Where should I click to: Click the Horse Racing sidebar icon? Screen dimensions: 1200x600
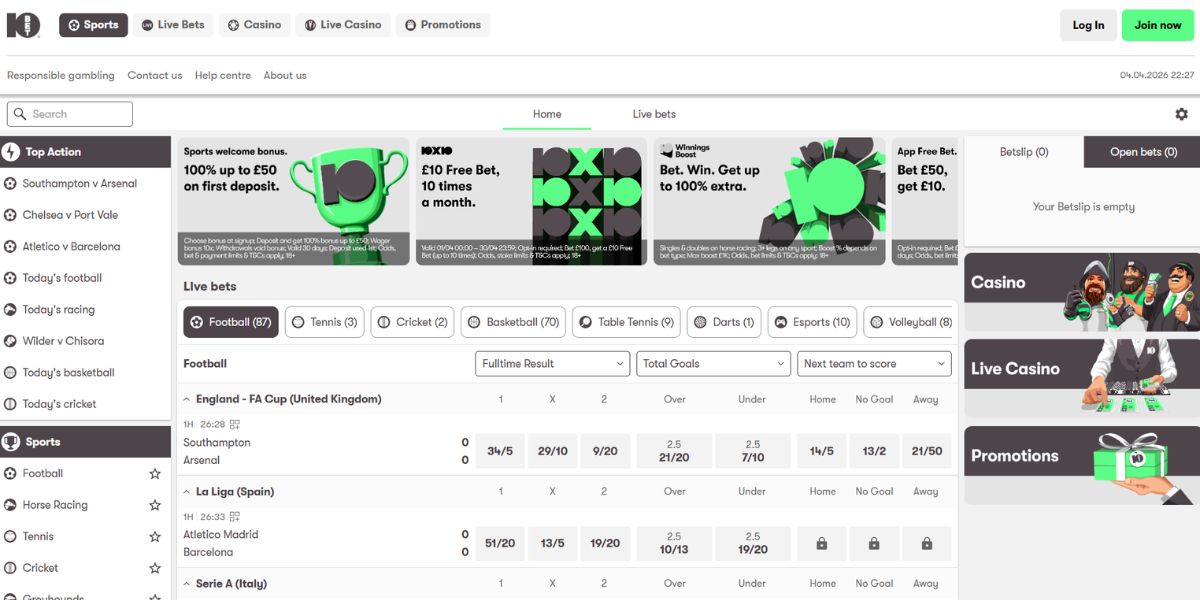pyautogui.click(x=11, y=505)
